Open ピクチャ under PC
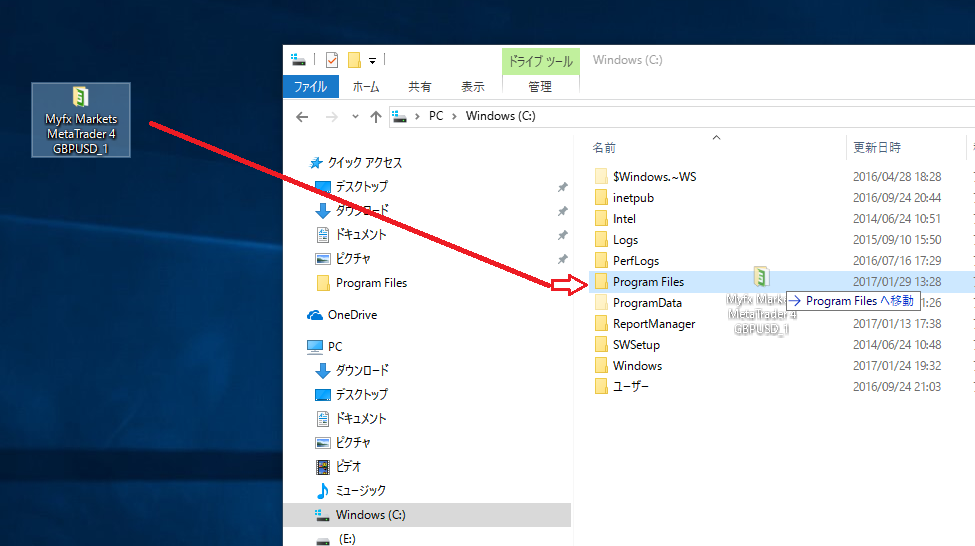This screenshot has width=975, height=546. (x=353, y=443)
